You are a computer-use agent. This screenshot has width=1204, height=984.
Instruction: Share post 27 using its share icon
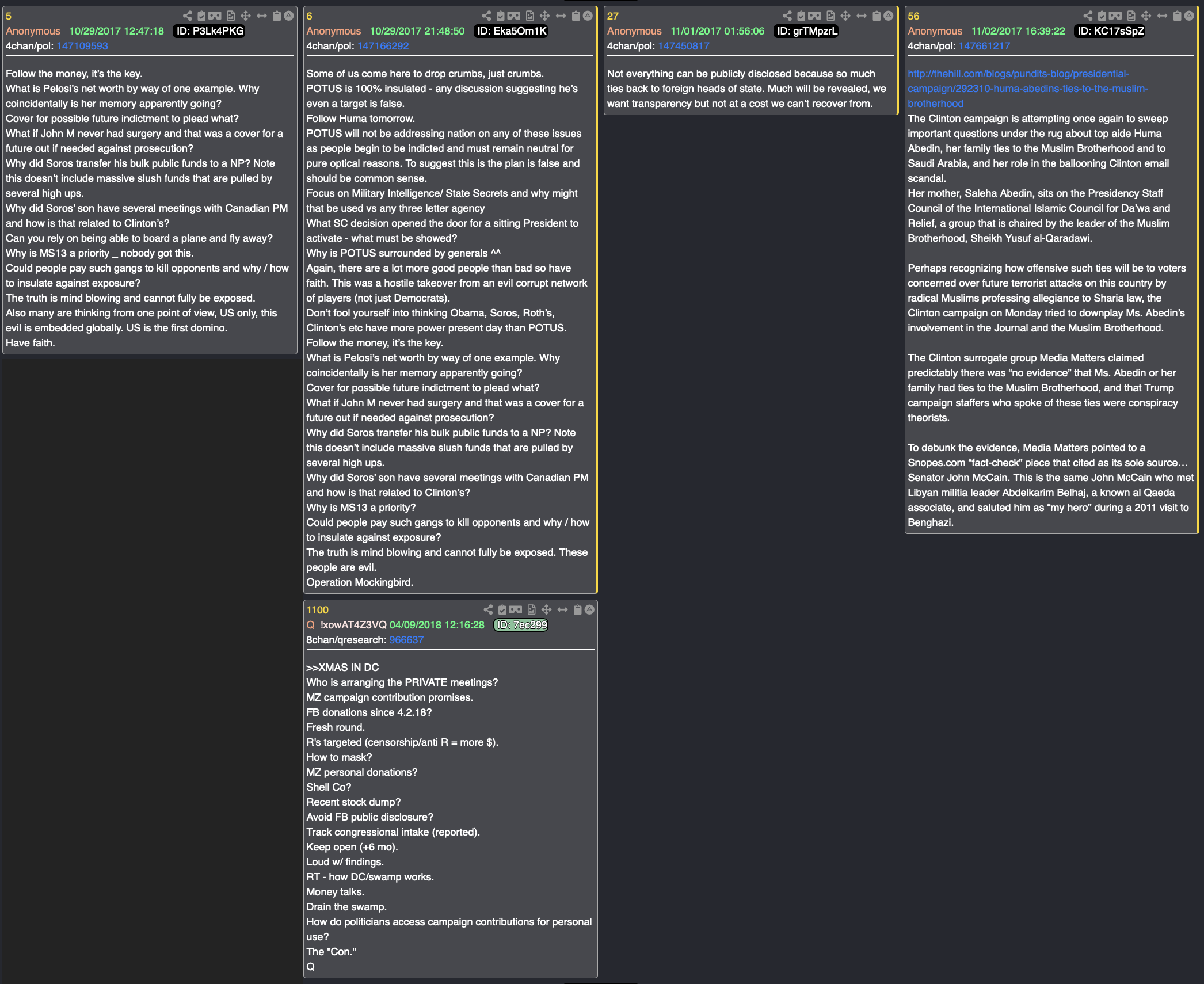(787, 16)
